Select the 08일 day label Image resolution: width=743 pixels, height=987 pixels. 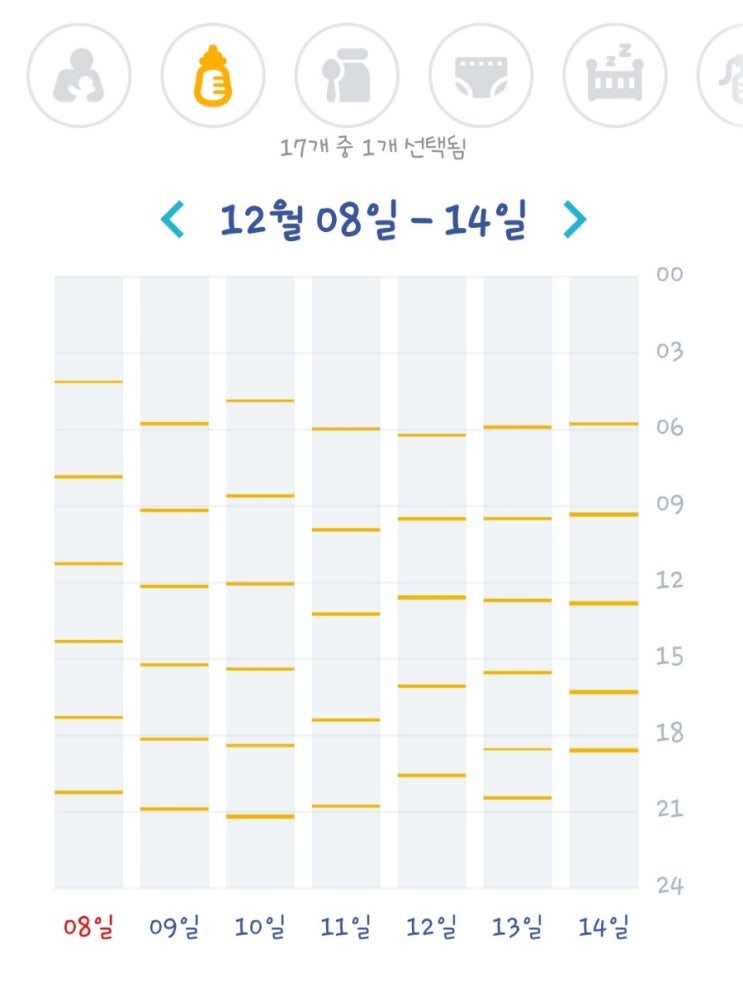[89, 928]
